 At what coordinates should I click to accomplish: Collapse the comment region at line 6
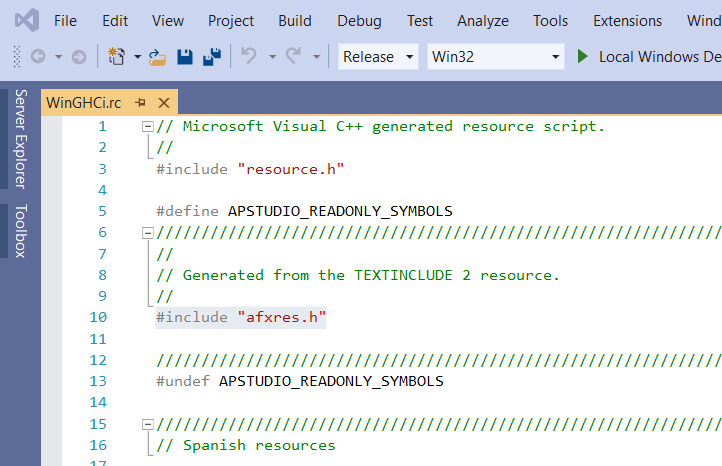pyautogui.click(x=148, y=233)
